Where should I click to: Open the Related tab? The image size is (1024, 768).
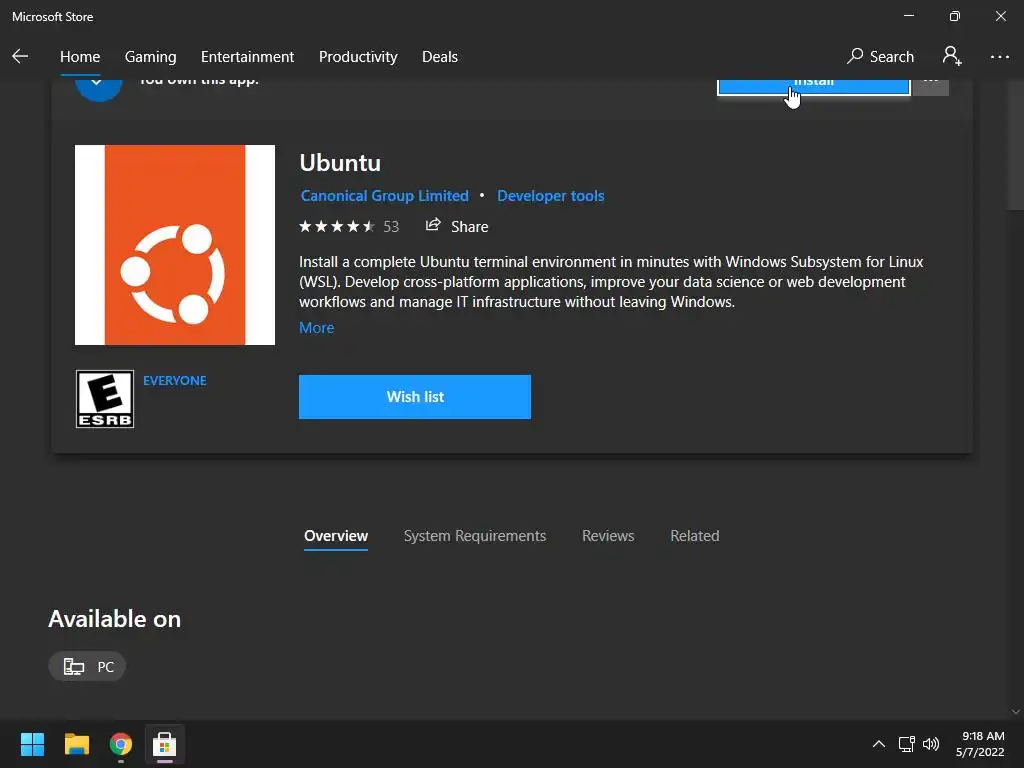[694, 536]
